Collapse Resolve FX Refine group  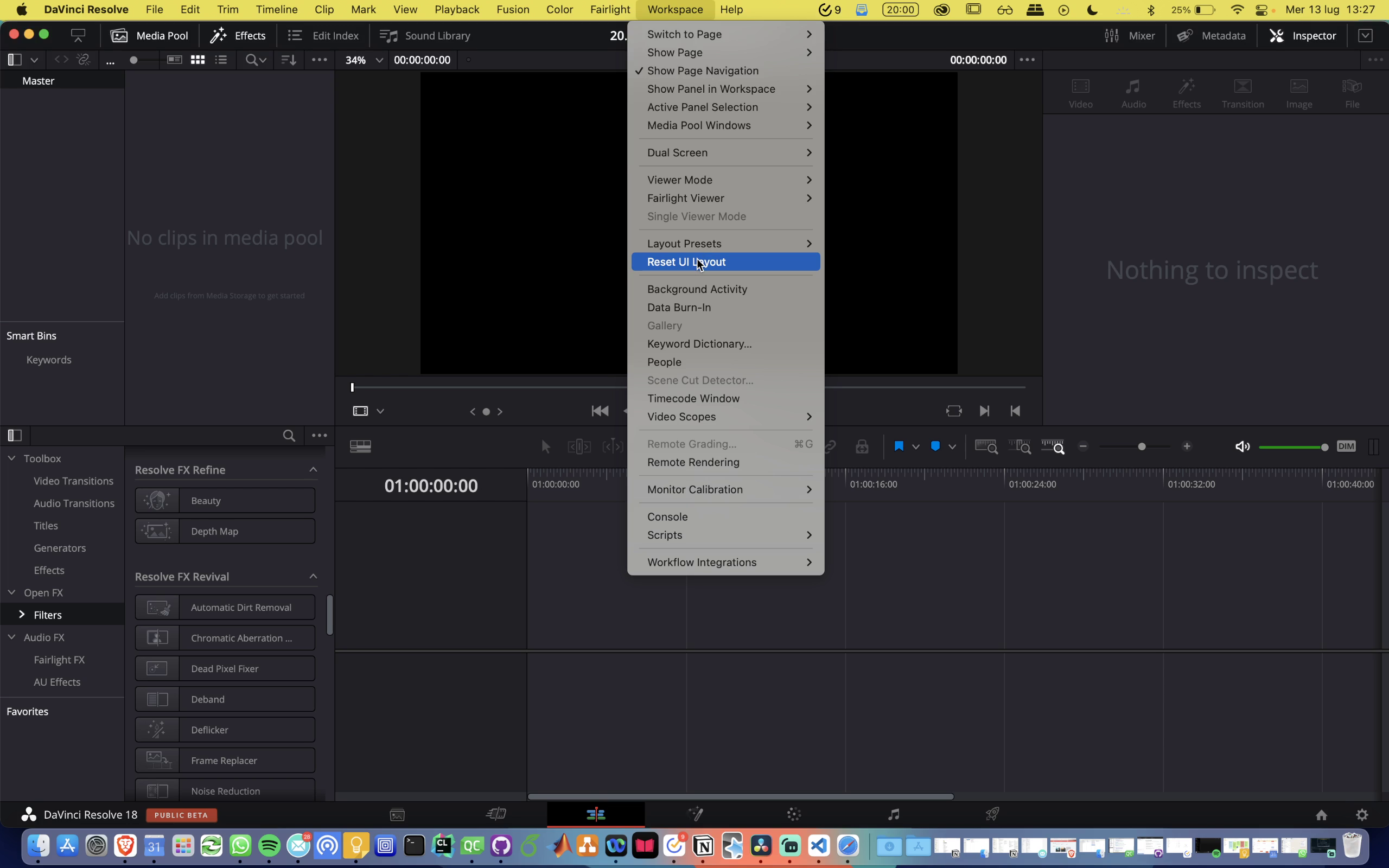pyautogui.click(x=314, y=470)
